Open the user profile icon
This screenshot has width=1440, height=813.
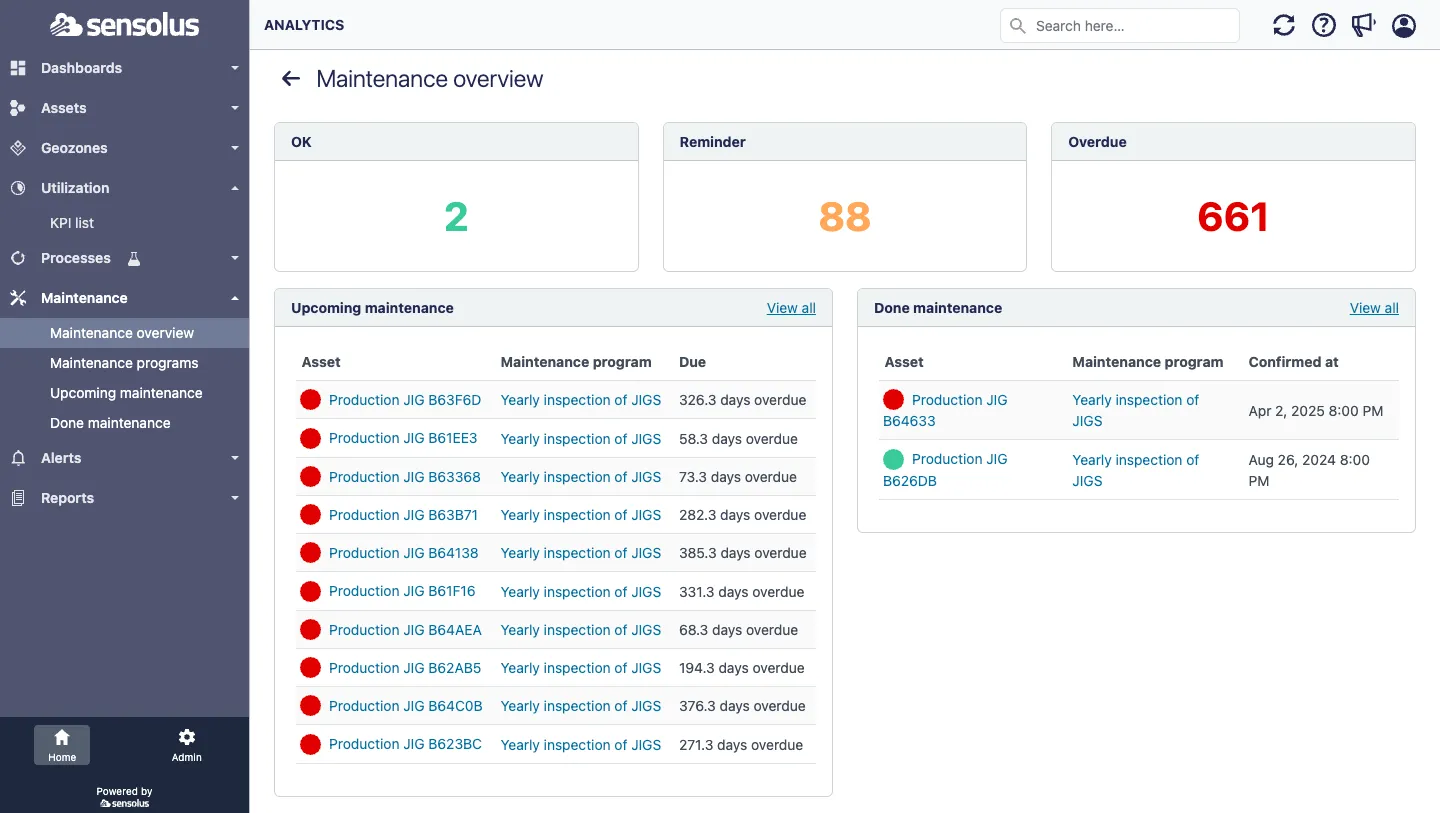point(1404,26)
